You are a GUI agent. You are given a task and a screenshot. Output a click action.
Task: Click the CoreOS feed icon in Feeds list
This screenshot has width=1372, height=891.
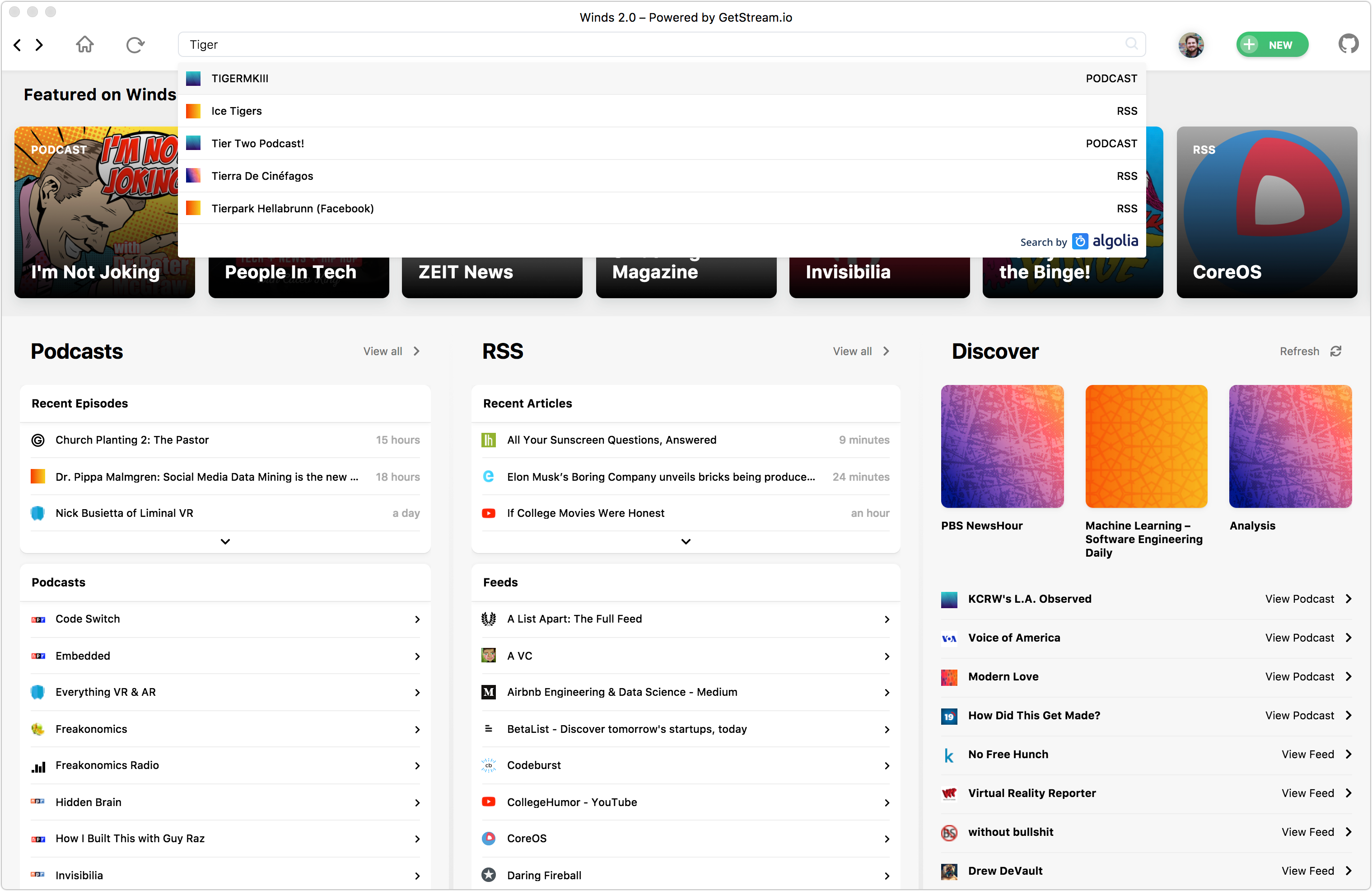[489, 838]
